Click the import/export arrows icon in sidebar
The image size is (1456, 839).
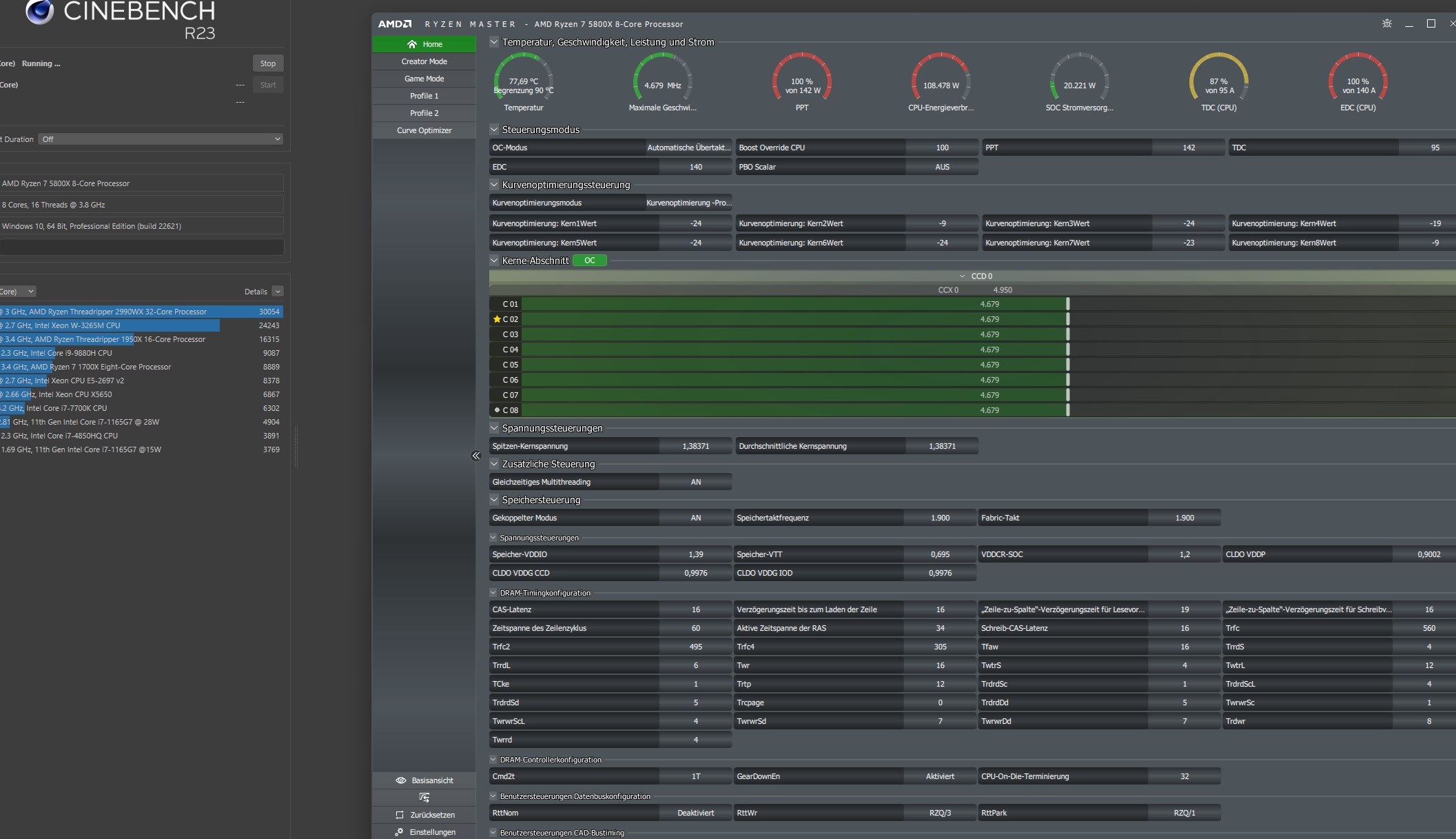tap(424, 798)
